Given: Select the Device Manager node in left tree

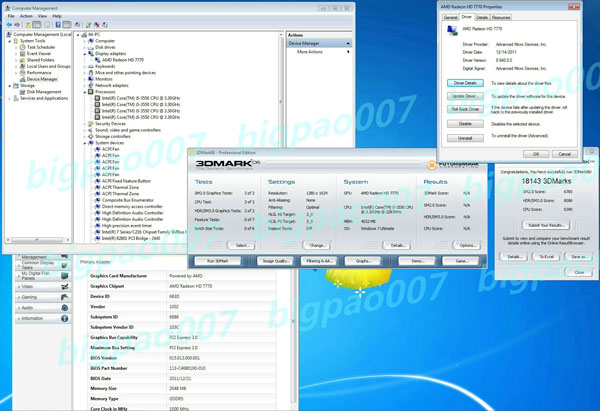Looking at the screenshot, I should [42, 79].
